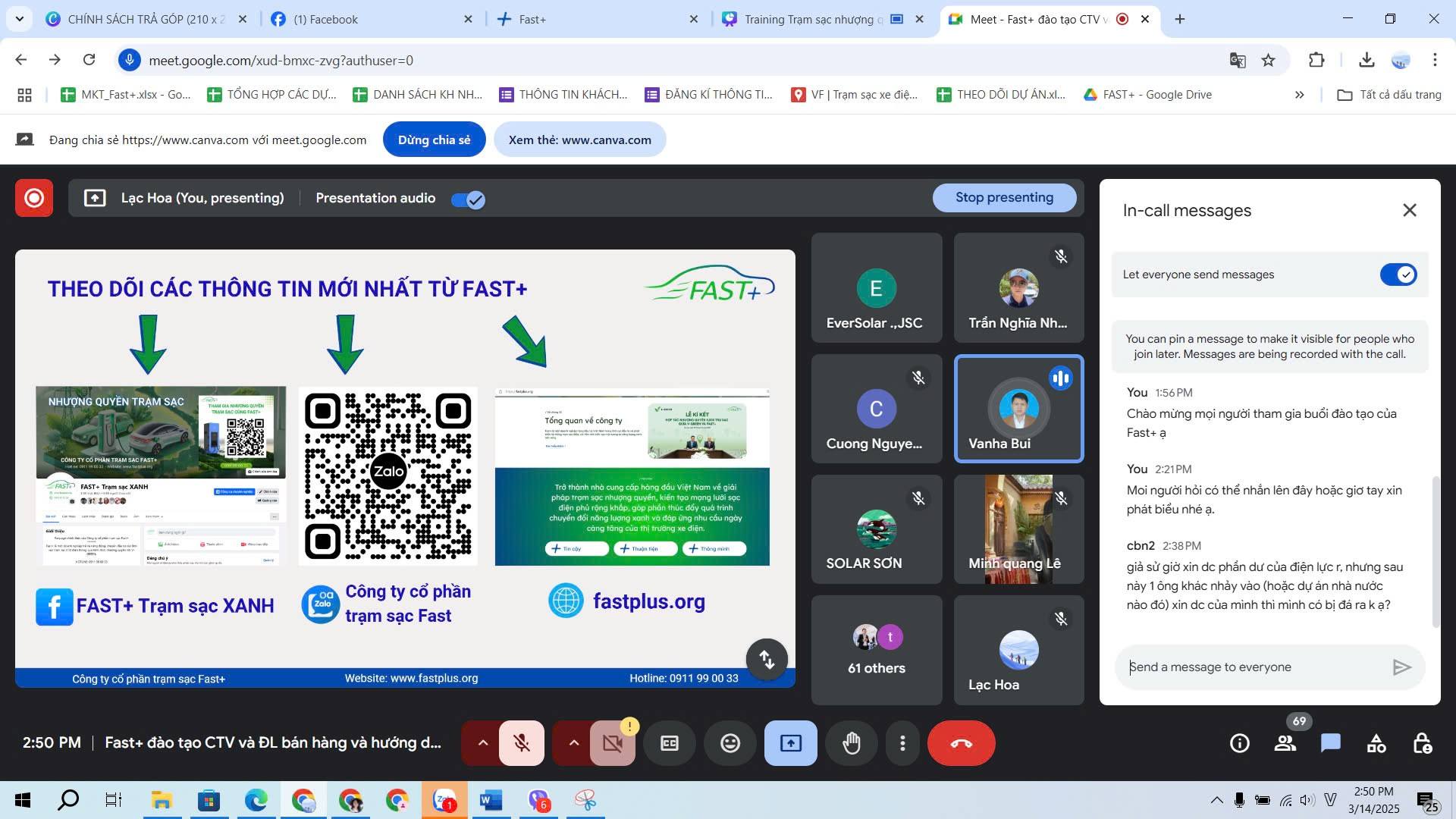
Task: Bookmark this page with the star icon
Action: 1268,60
